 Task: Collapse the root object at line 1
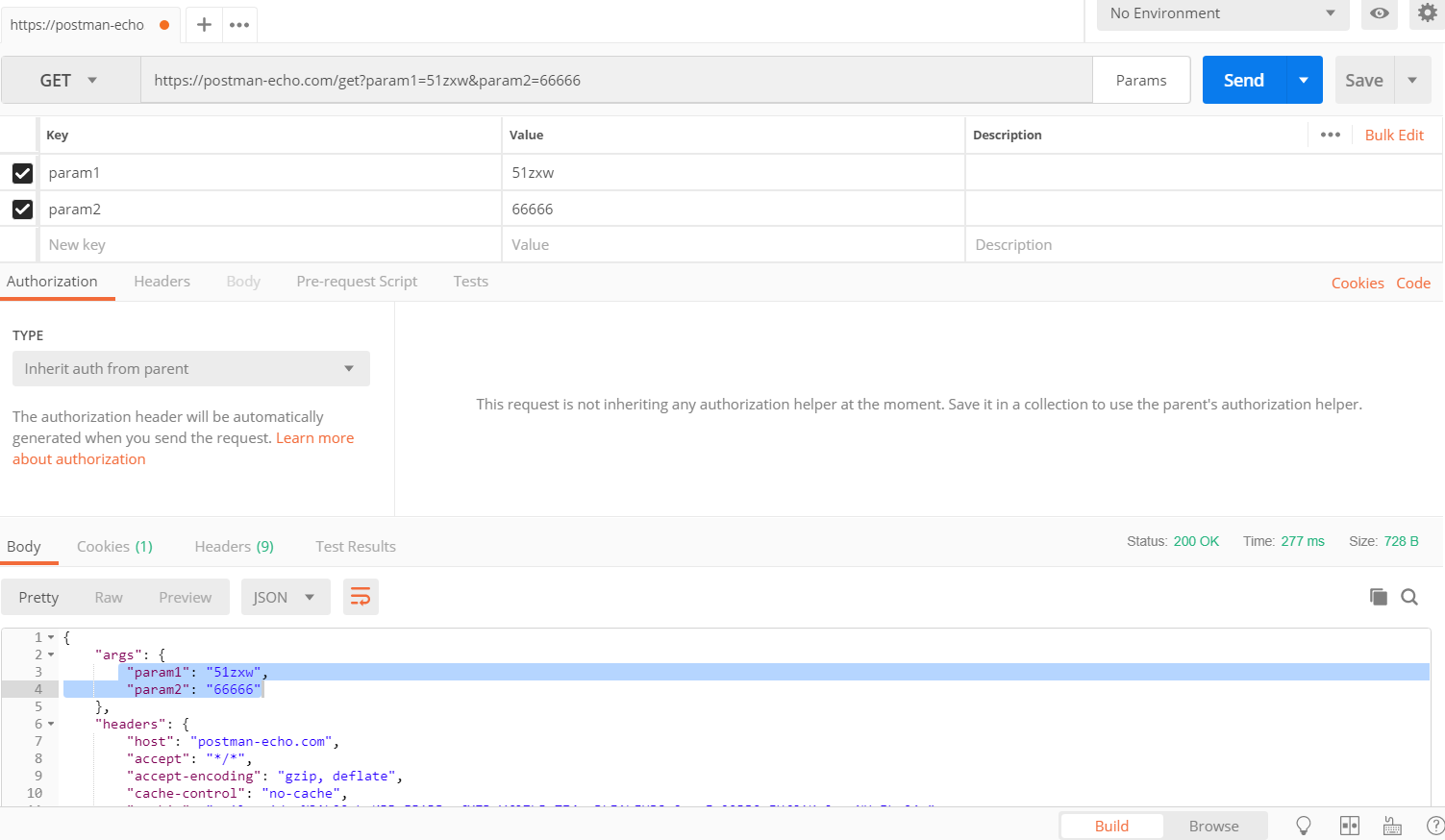coord(51,637)
